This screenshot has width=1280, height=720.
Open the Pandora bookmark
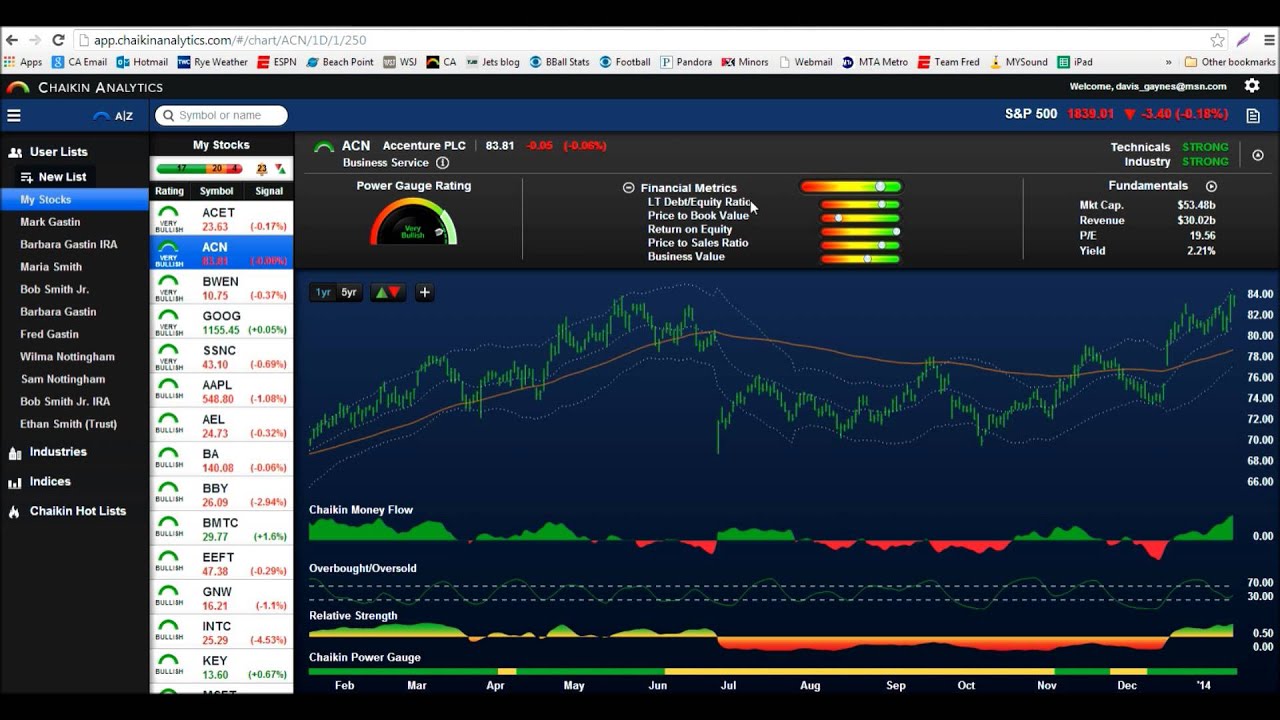(686, 62)
